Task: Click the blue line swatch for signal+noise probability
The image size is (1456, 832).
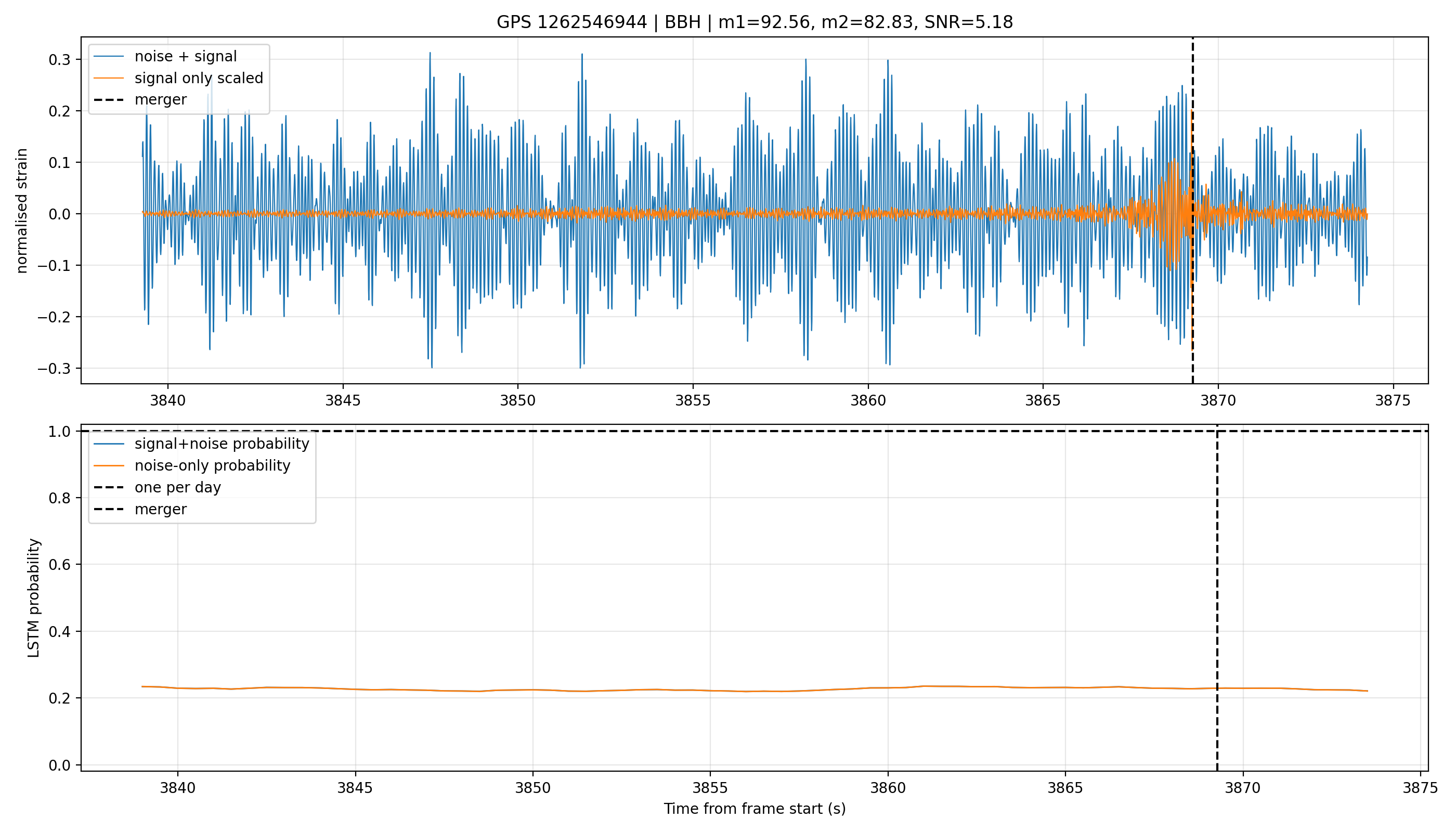Action: pos(109,444)
